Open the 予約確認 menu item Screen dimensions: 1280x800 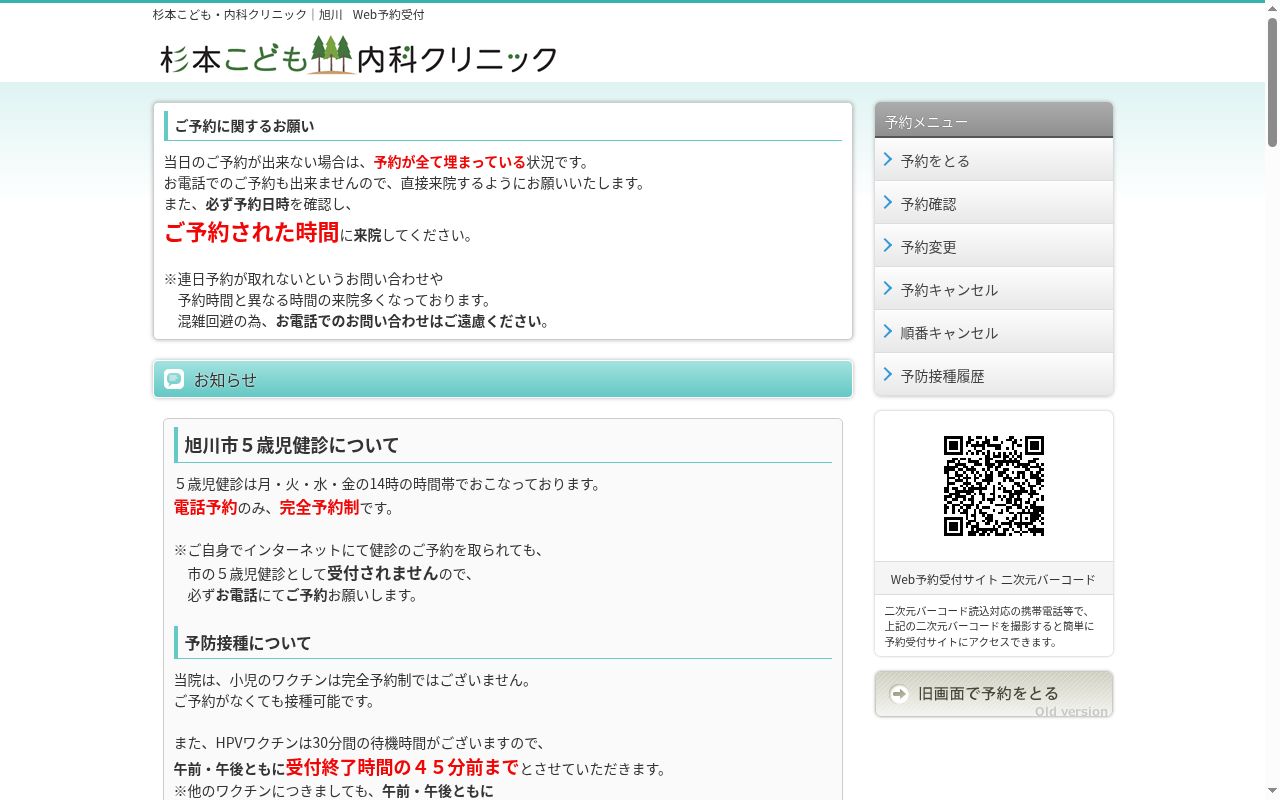coord(994,203)
